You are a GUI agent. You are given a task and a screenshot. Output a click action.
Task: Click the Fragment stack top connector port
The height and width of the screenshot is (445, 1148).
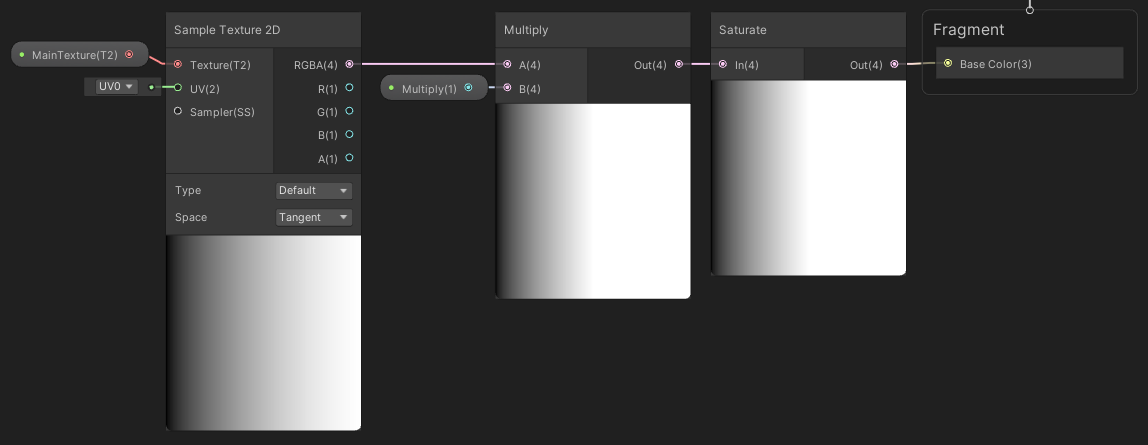coord(1029,10)
